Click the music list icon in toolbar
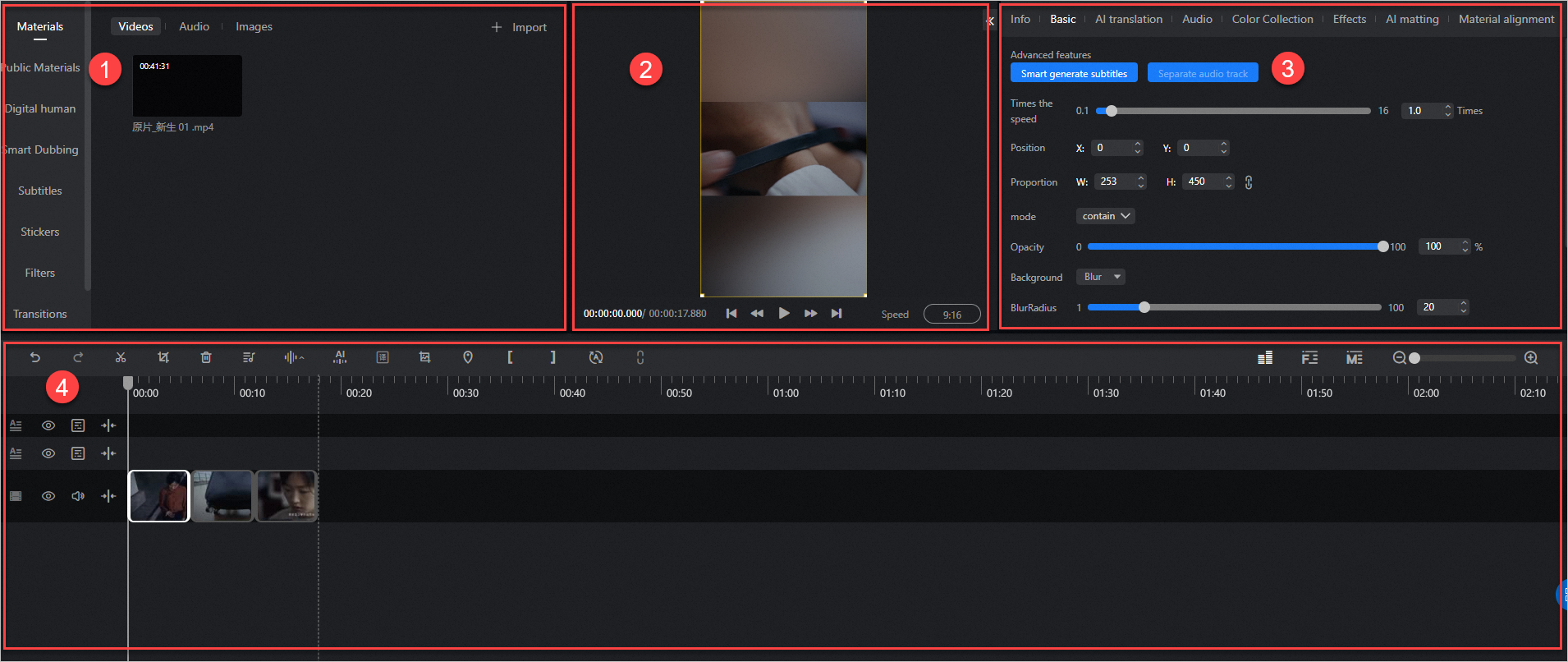The height and width of the screenshot is (662, 1568). coord(249,357)
